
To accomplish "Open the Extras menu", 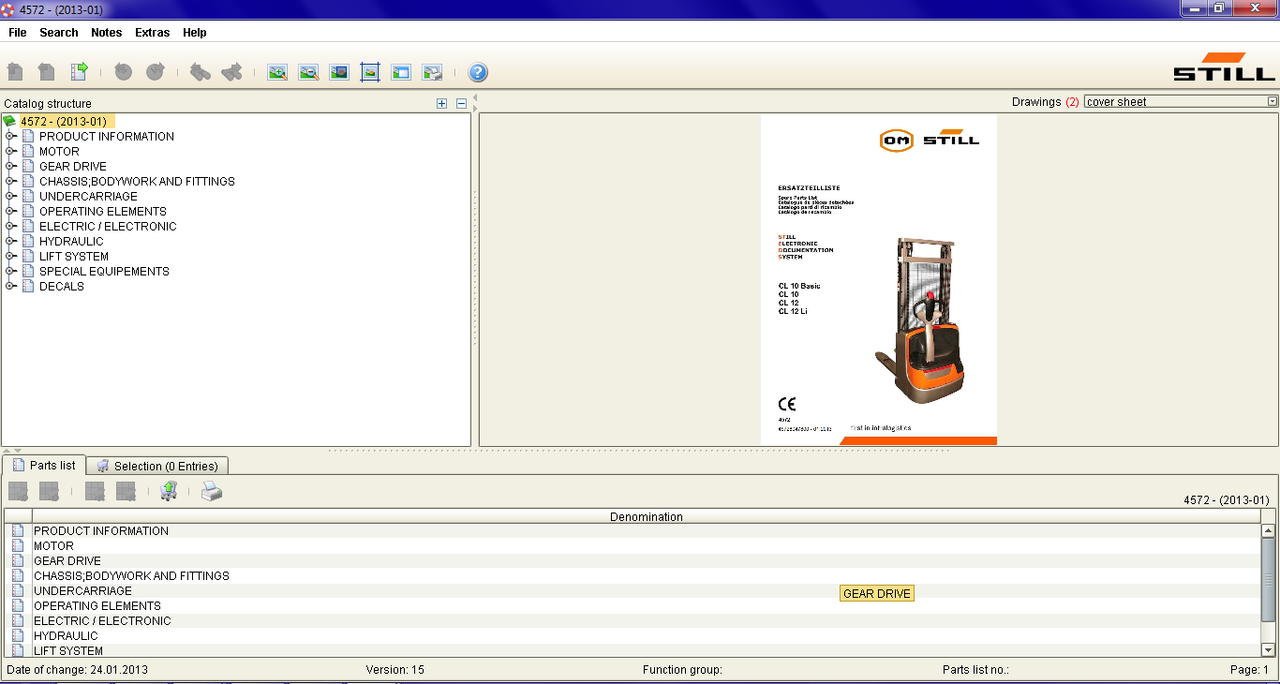I will pyautogui.click(x=152, y=33).
